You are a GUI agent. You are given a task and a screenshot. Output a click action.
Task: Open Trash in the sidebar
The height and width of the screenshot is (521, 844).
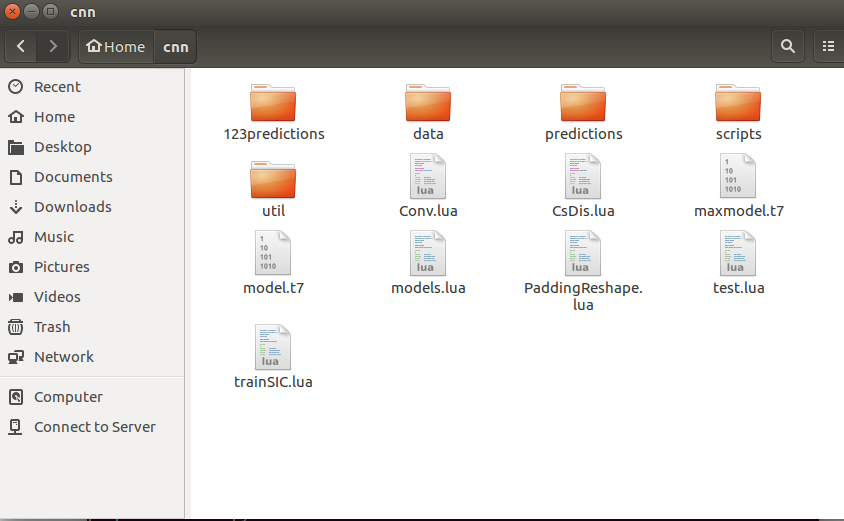click(92, 327)
